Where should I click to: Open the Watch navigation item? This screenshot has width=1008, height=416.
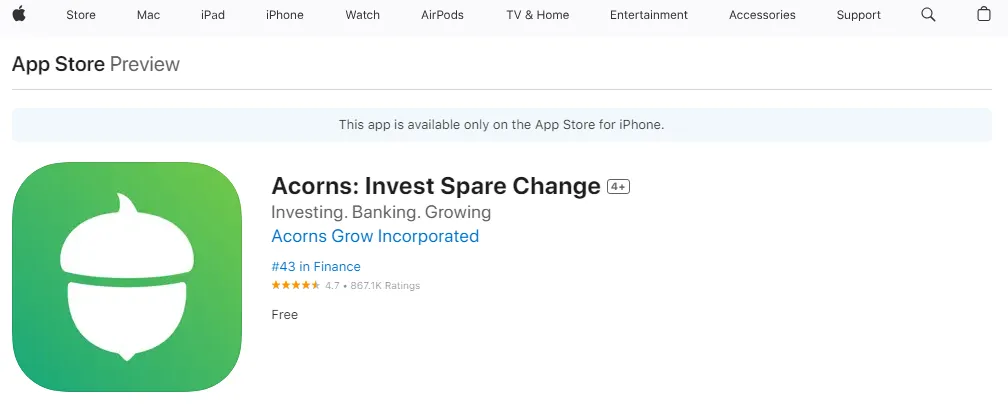click(x=363, y=15)
